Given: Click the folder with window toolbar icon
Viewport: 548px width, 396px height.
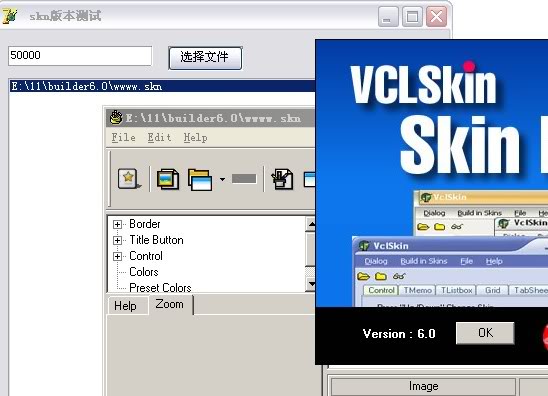Looking at the screenshot, I should click(x=200, y=180).
